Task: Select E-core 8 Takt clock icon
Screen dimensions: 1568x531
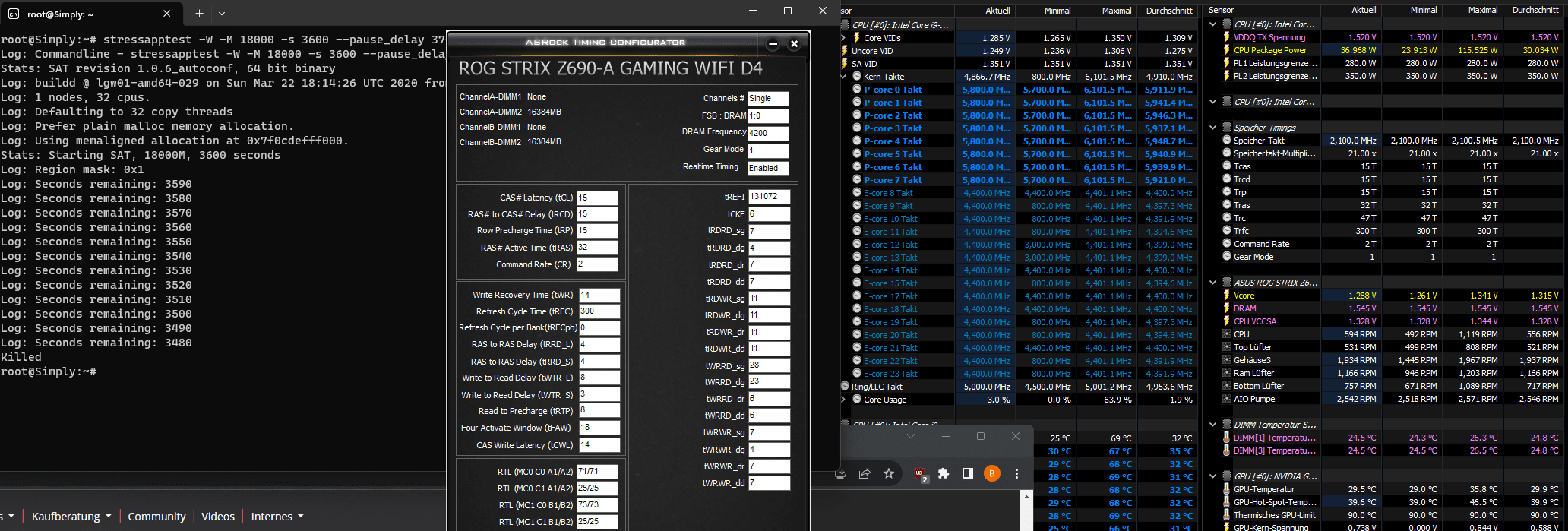Action: pos(857,193)
